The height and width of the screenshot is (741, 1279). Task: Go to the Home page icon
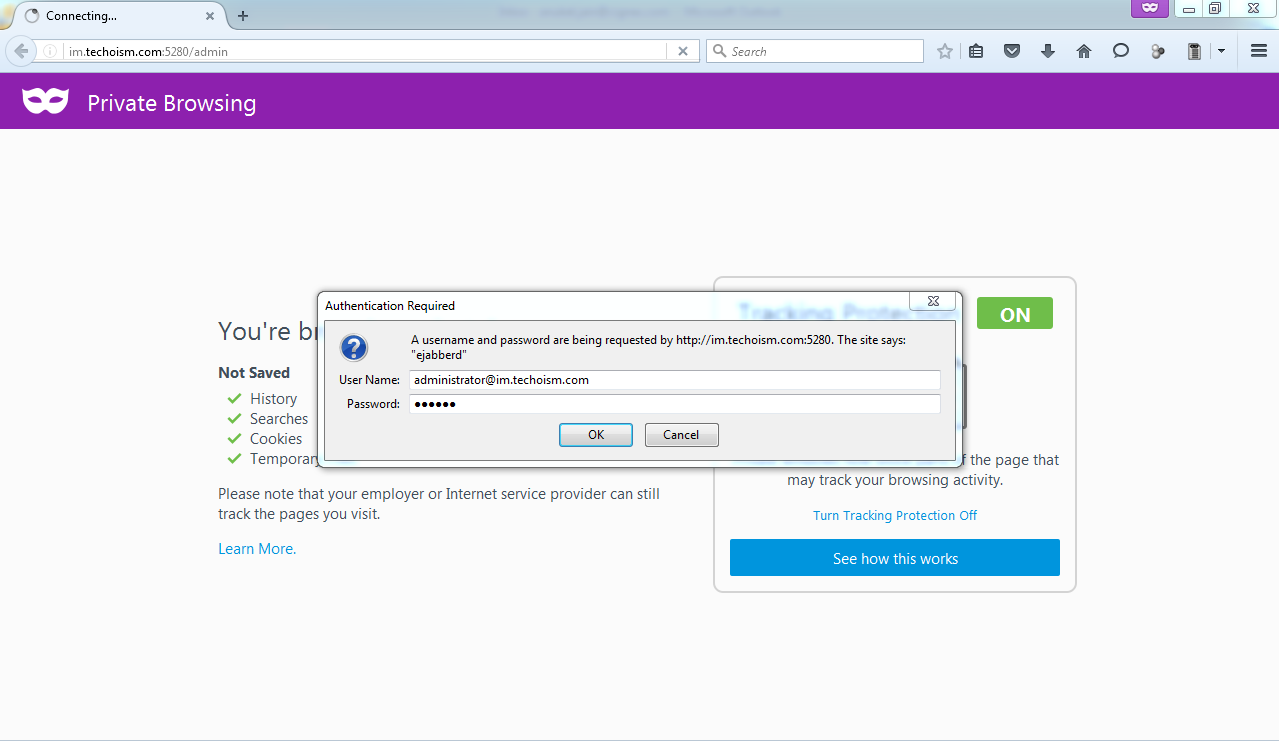tap(1084, 51)
